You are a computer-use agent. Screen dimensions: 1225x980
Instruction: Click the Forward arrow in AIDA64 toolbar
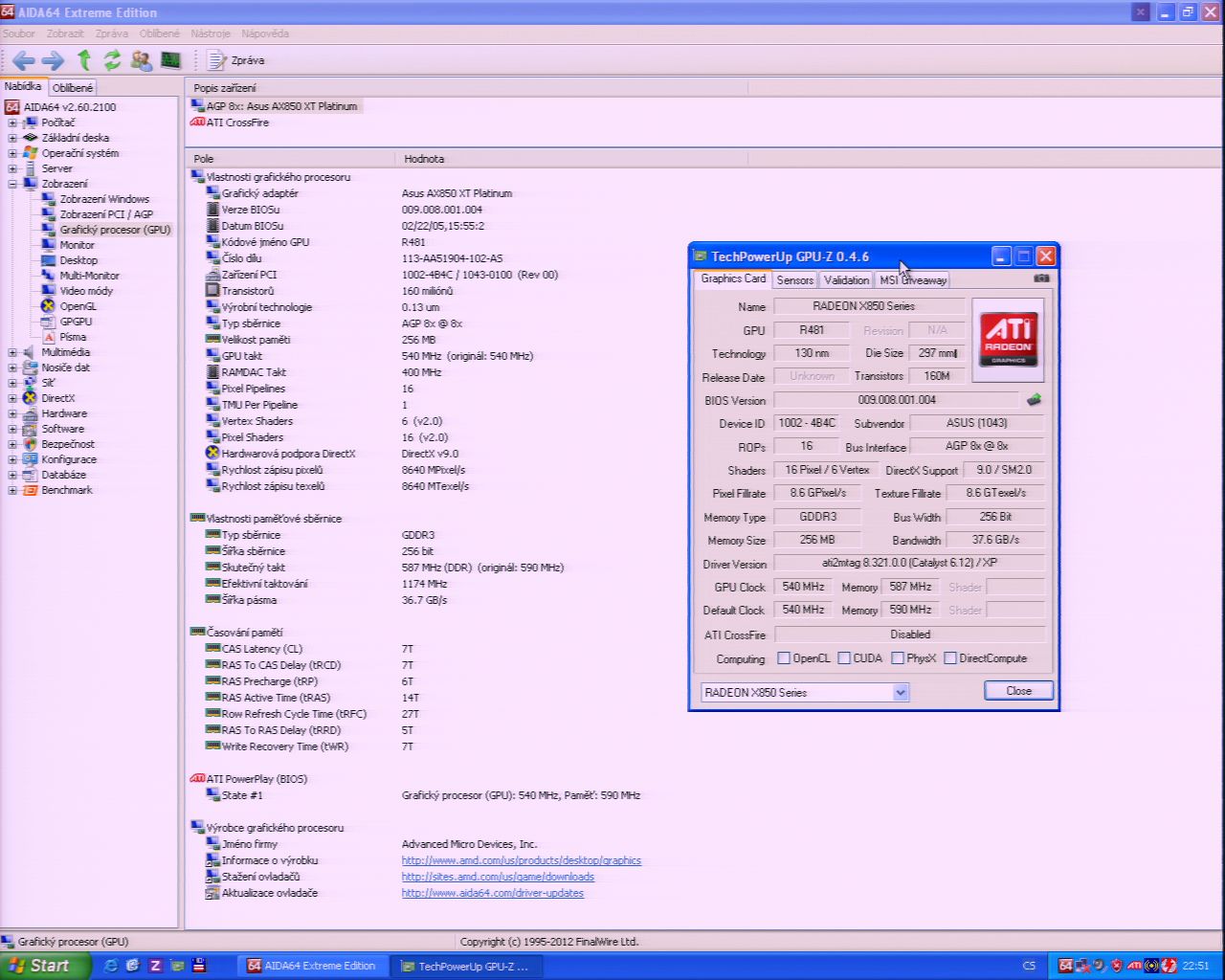(53, 60)
